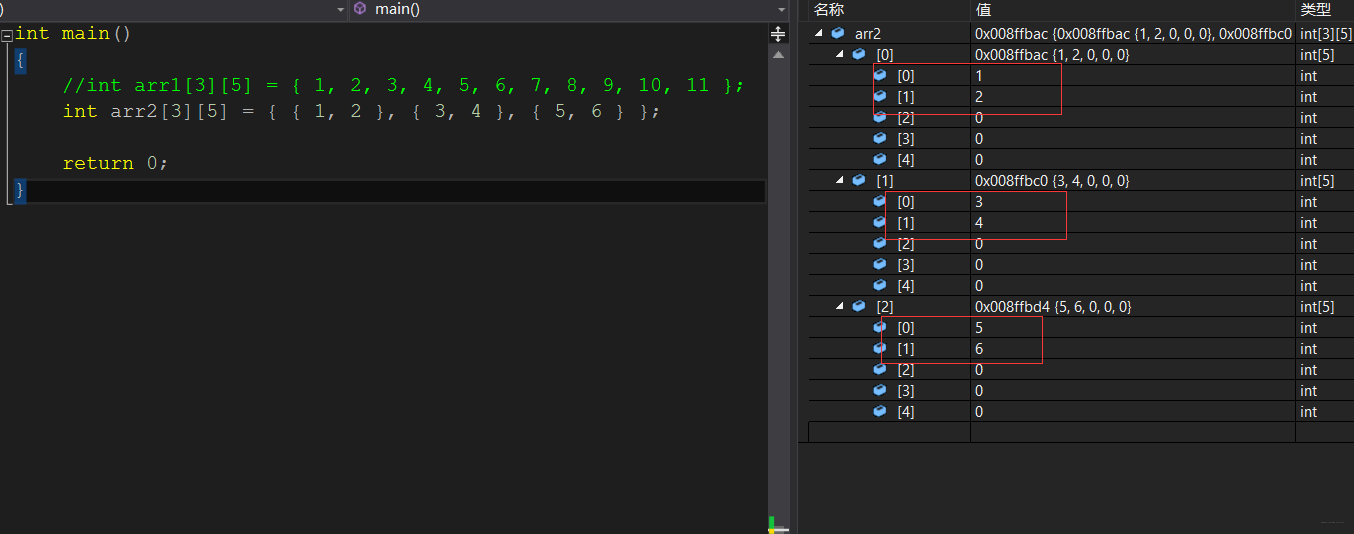Screen dimensions: 1354x534
Task: Click the value cell containing 5
Action: pyautogui.click(x=1133, y=327)
